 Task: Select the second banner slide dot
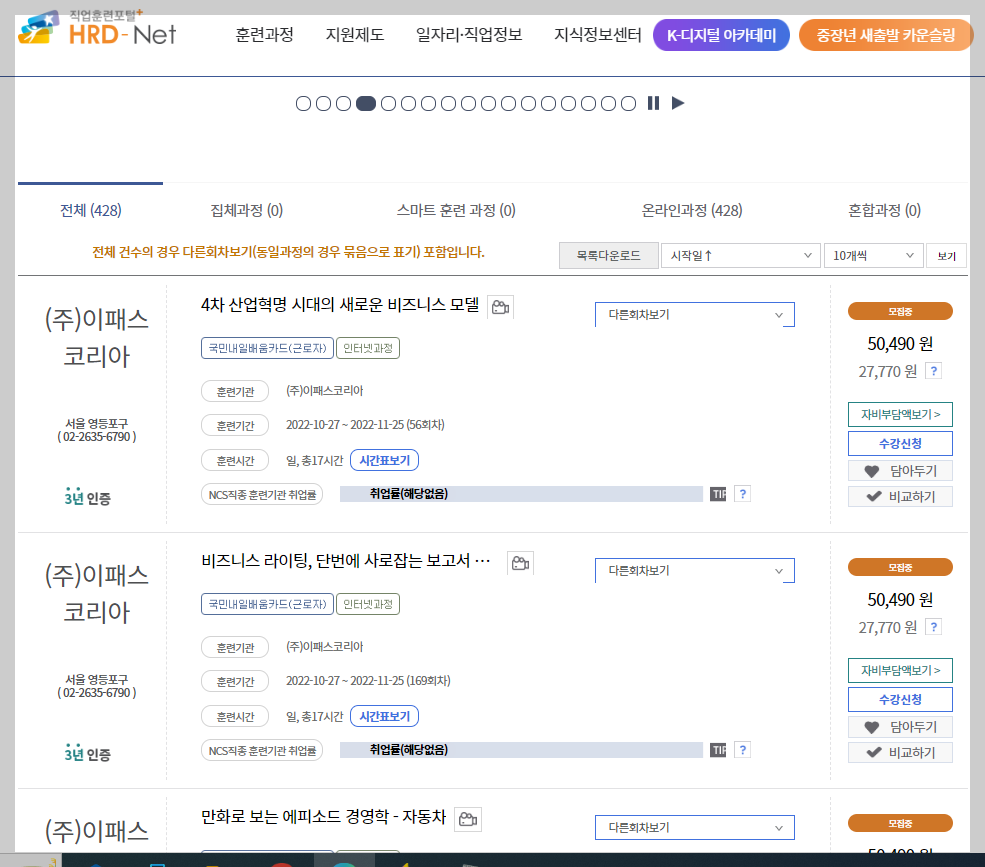pos(324,104)
